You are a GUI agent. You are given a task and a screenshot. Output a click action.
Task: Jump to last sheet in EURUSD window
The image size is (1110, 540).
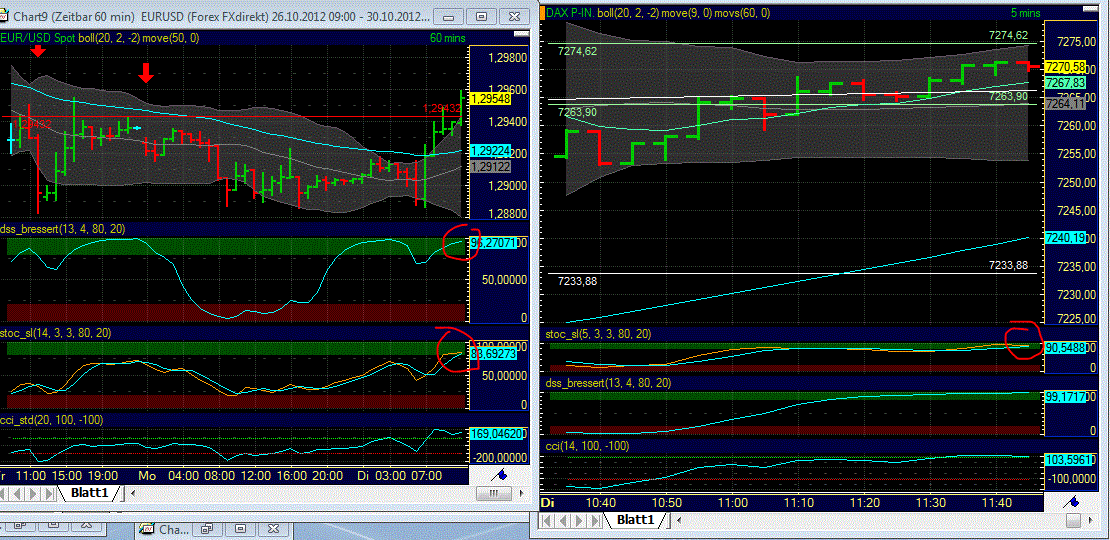click(48, 493)
